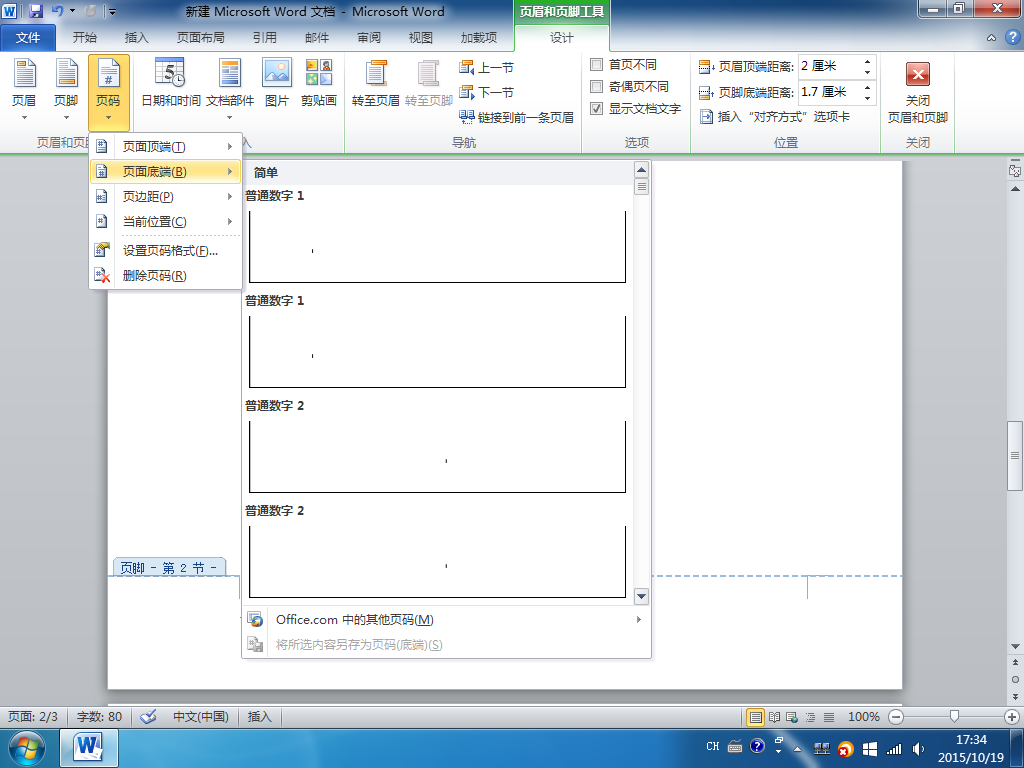
Task: Click spelling proofing check icon in status bar
Action: [148, 716]
